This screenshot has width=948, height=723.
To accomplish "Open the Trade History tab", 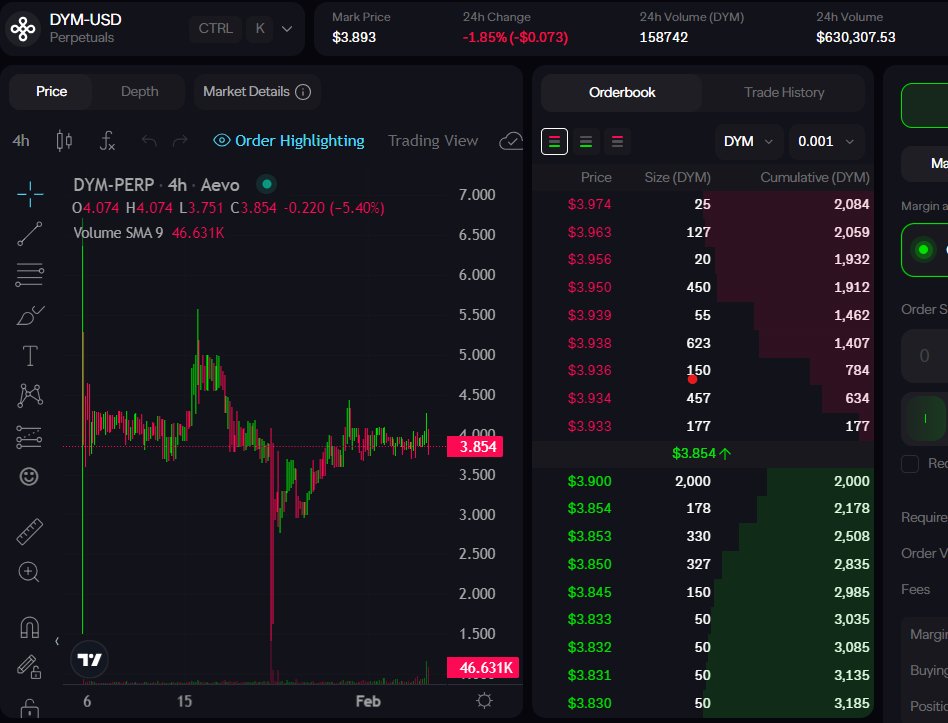I will coord(784,92).
